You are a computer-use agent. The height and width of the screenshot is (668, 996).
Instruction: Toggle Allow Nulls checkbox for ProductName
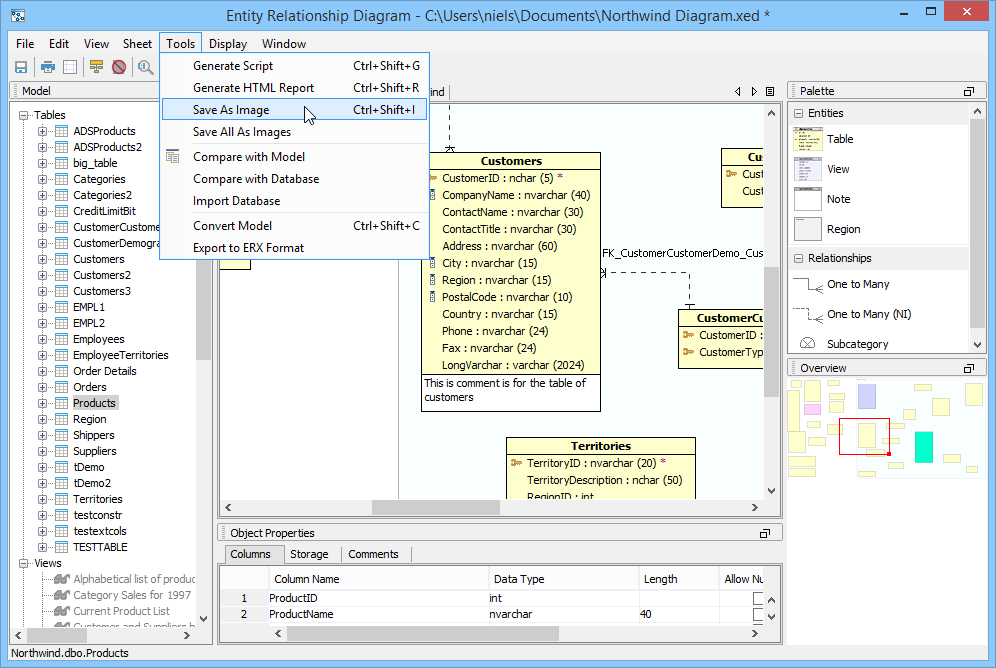[x=758, y=614]
